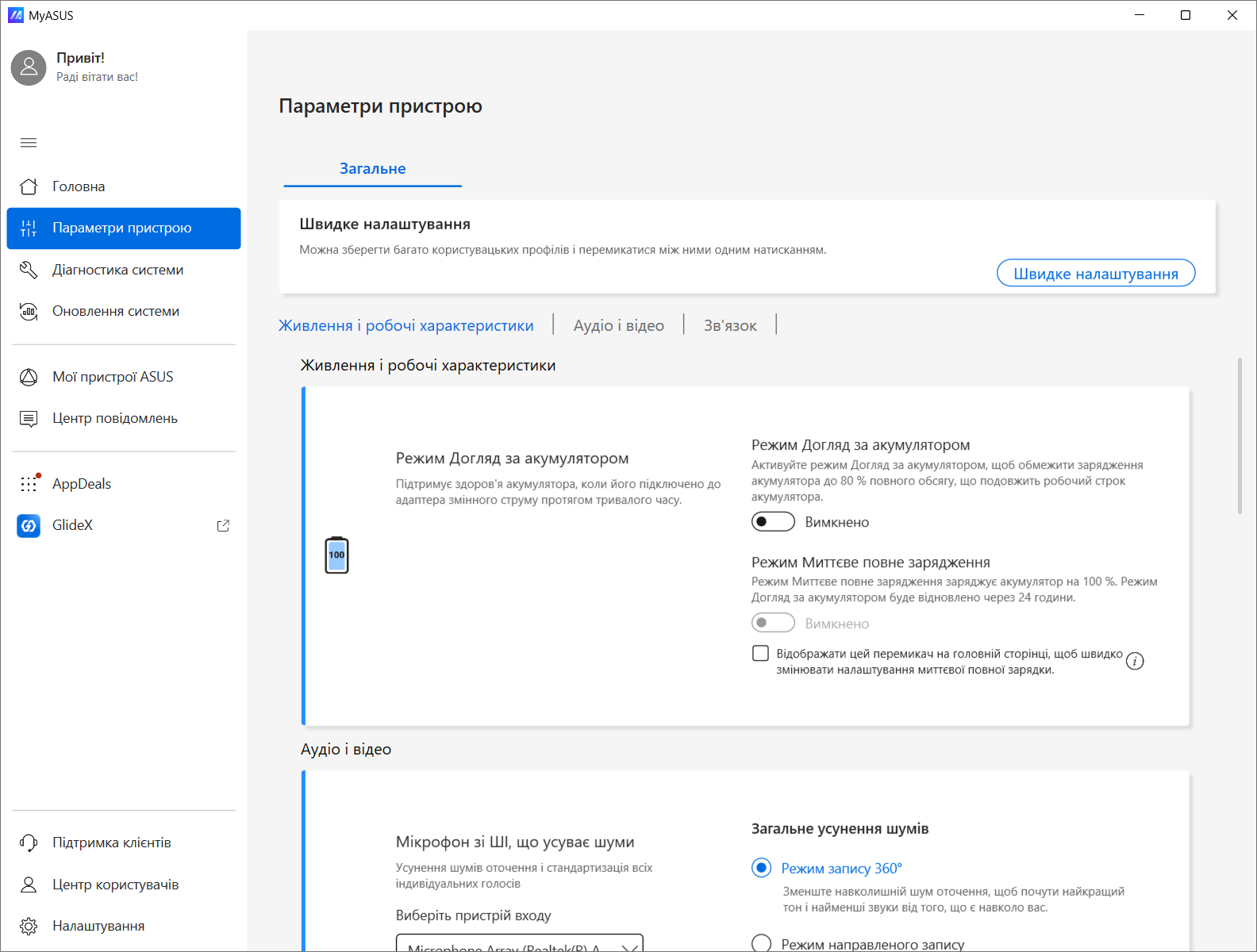Click the info icon beside checkbox
1257x952 pixels.
coord(1135,661)
